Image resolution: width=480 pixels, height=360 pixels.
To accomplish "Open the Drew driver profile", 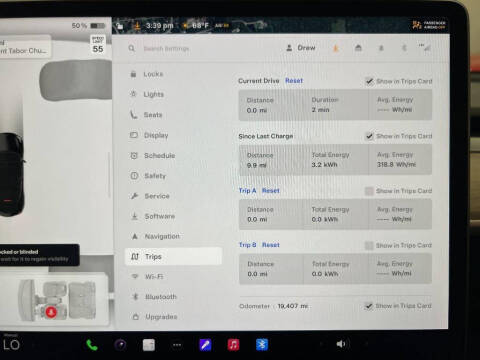I will pyautogui.click(x=301, y=48).
